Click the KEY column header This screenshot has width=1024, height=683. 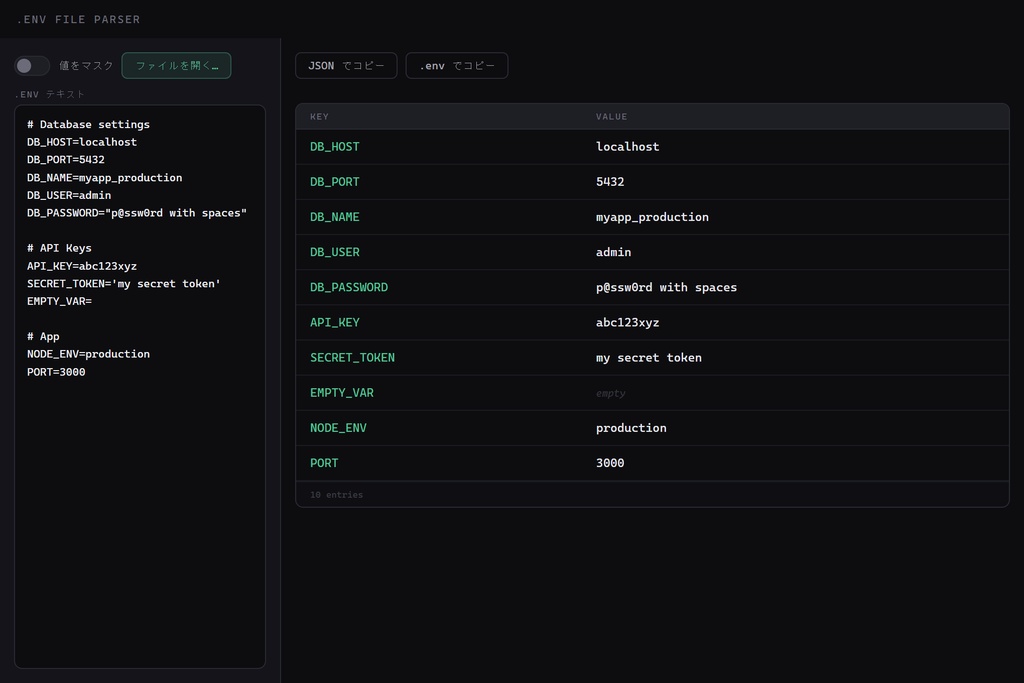(319, 117)
